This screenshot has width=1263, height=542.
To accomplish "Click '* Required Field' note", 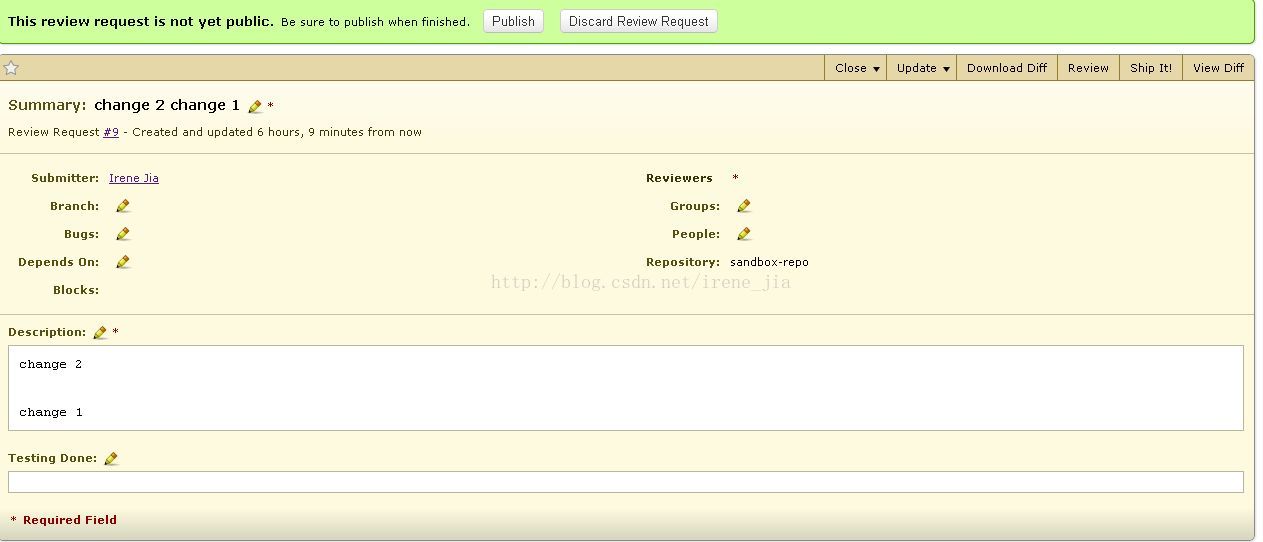I will (x=63, y=520).
